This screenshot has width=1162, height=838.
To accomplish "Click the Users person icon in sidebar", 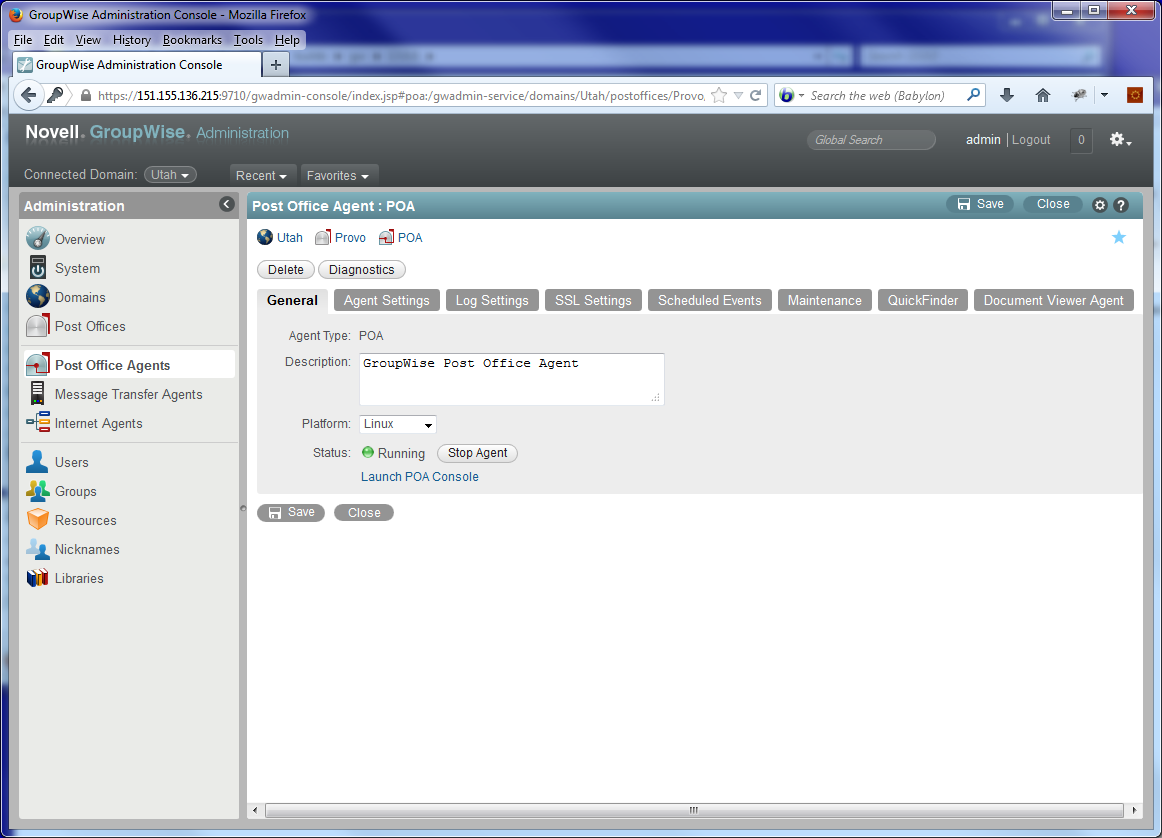I will pyautogui.click(x=38, y=462).
